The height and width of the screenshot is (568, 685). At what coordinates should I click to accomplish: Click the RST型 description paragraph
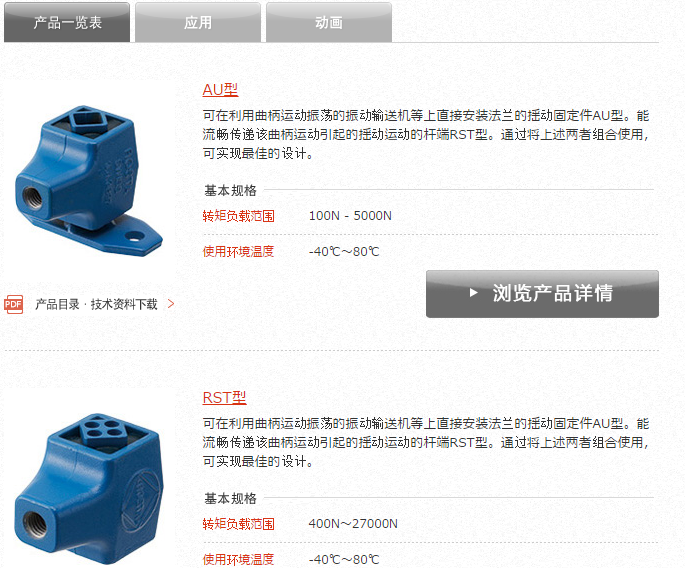426,442
